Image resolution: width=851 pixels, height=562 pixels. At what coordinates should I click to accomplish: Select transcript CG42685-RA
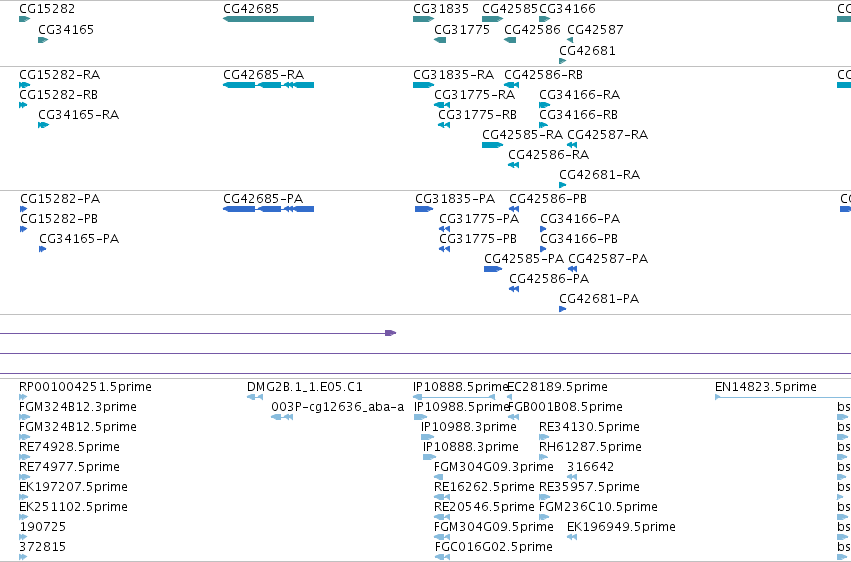pos(268,85)
